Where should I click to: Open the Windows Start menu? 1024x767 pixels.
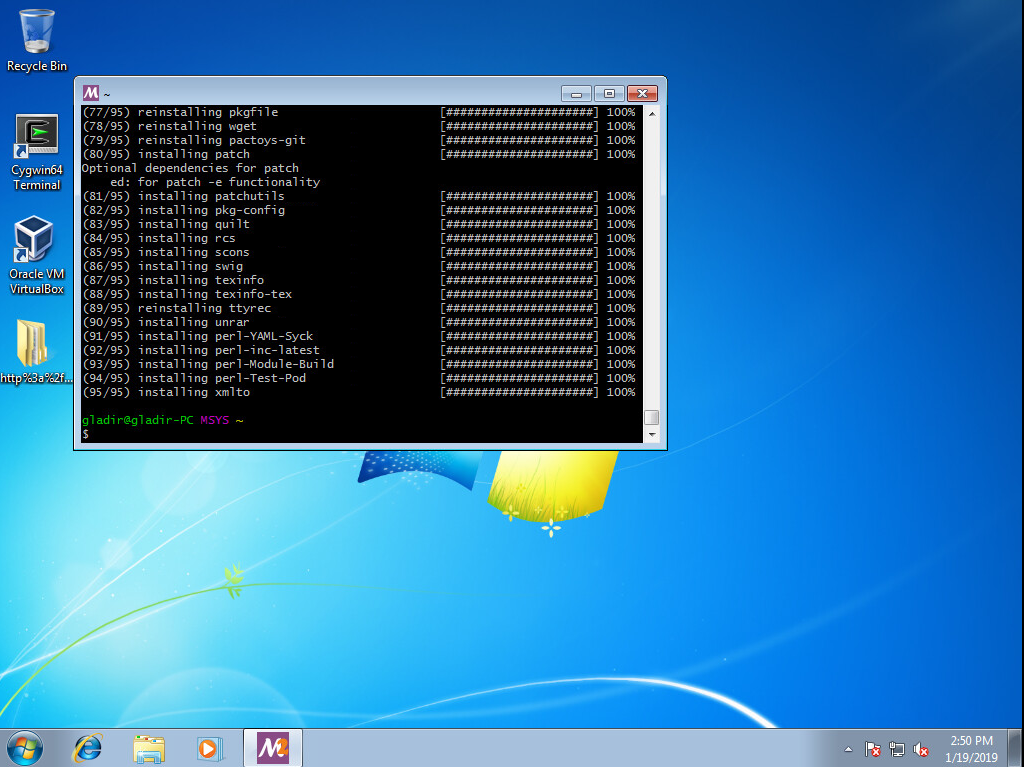point(24,747)
